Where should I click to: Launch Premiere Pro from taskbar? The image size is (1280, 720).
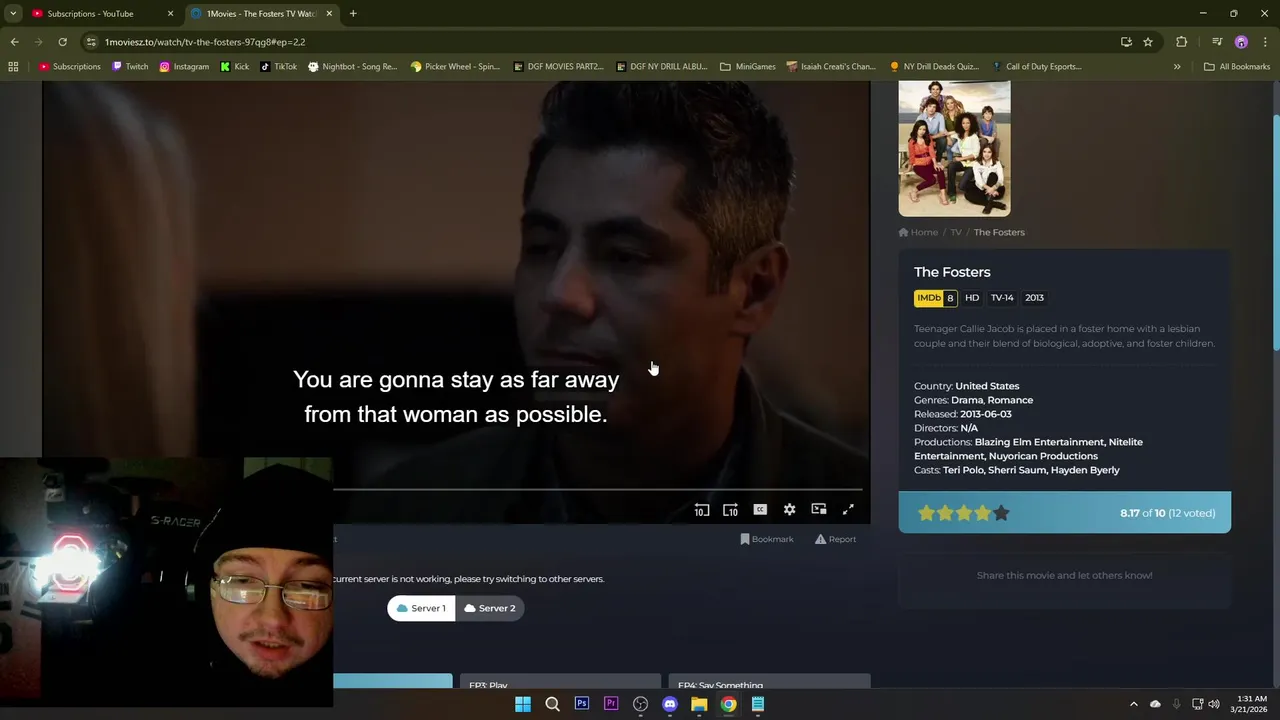coord(611,704)
